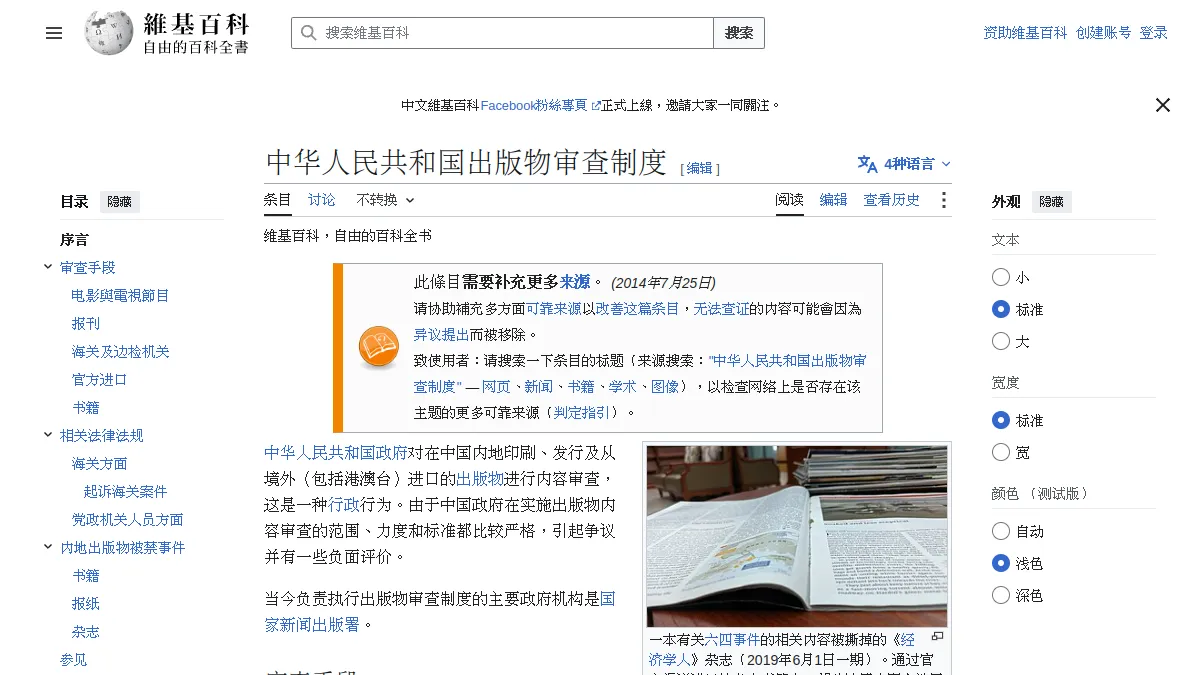Screen dimensions: 1200x675
Task: Open the more options vertical dots menu
Action: 943,200
